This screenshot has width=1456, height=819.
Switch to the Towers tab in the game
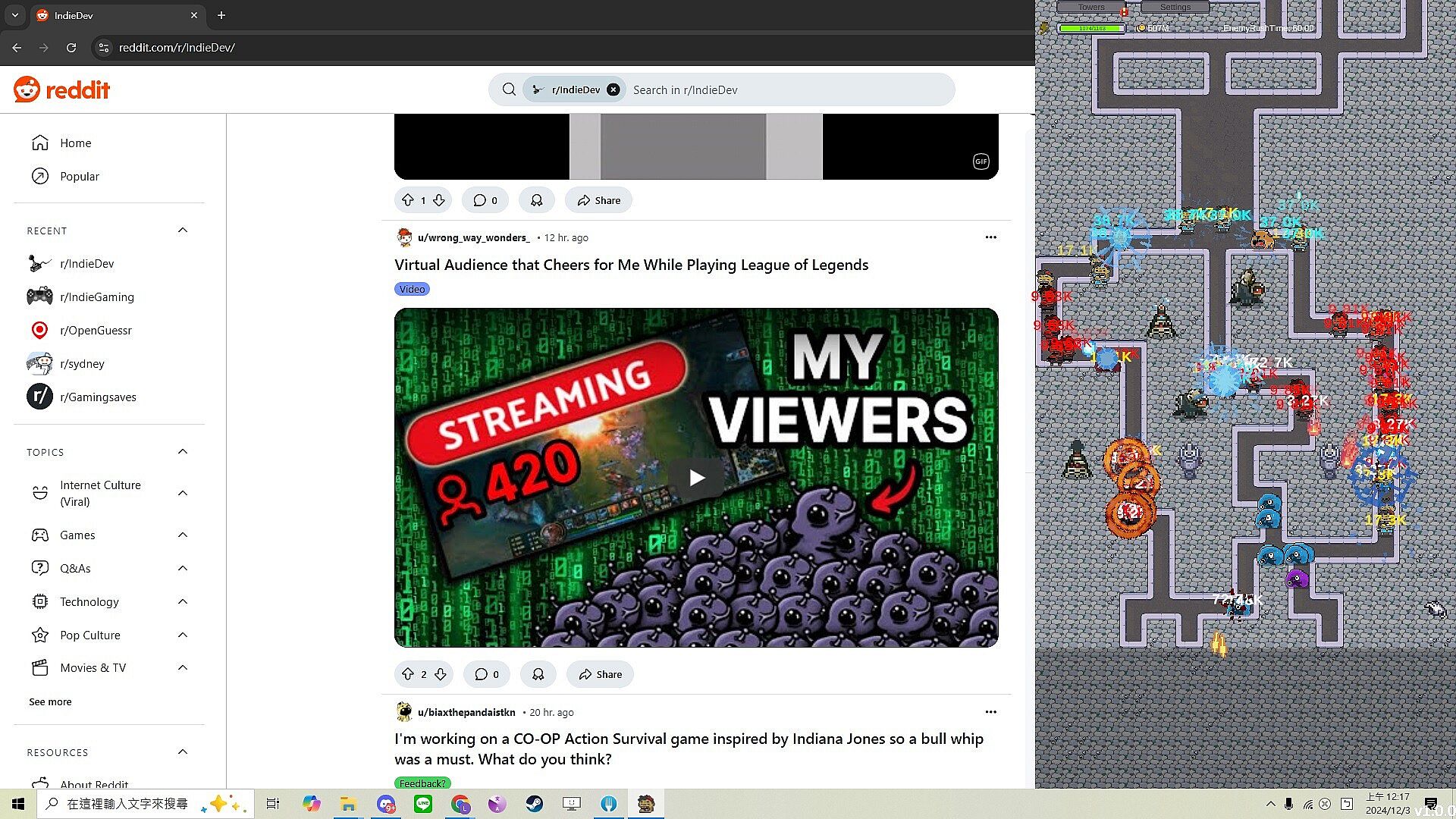pyautogui.click(x=1091, y=7)
